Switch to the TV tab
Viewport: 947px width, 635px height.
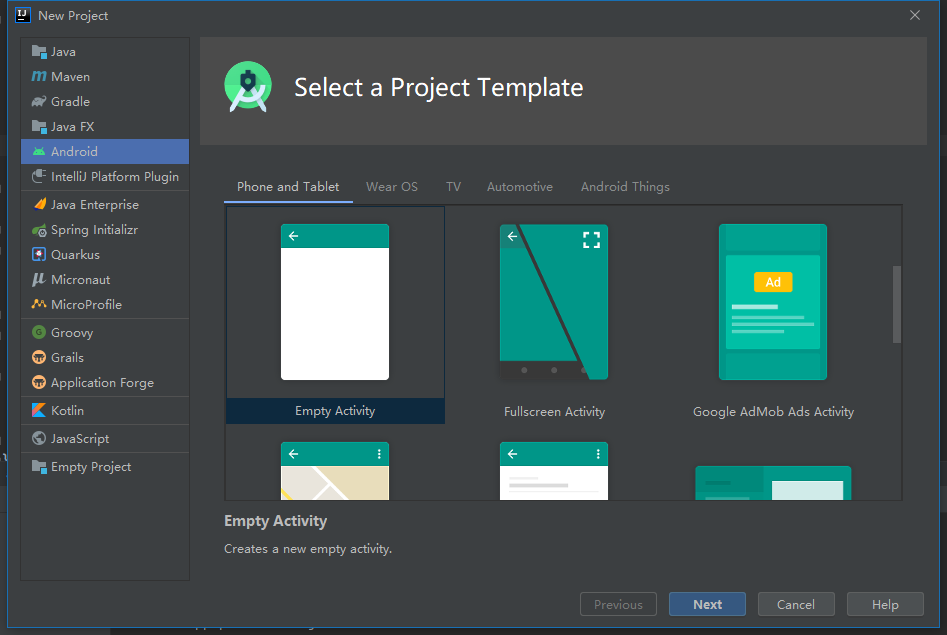pos(454,187)
